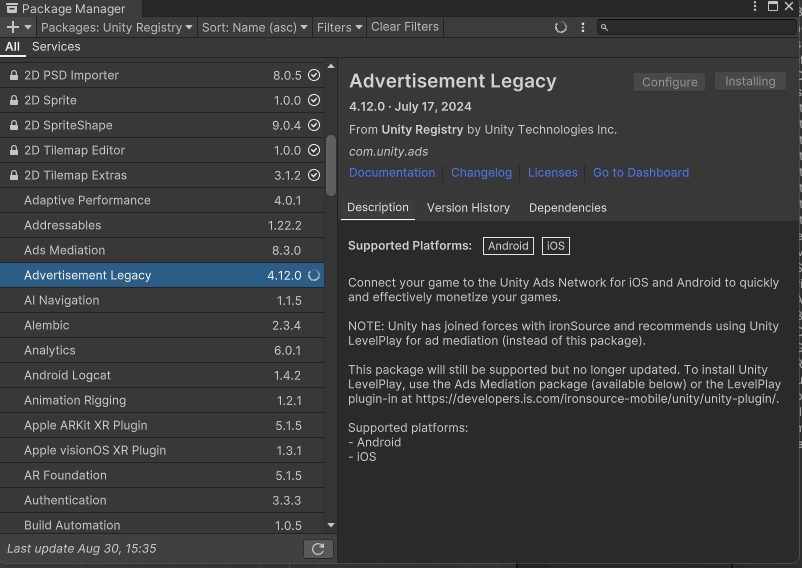The image size is (802, 568).
Task: Click the Last update Aug 30, 15:35 status
Action: (x=82, y=549)
